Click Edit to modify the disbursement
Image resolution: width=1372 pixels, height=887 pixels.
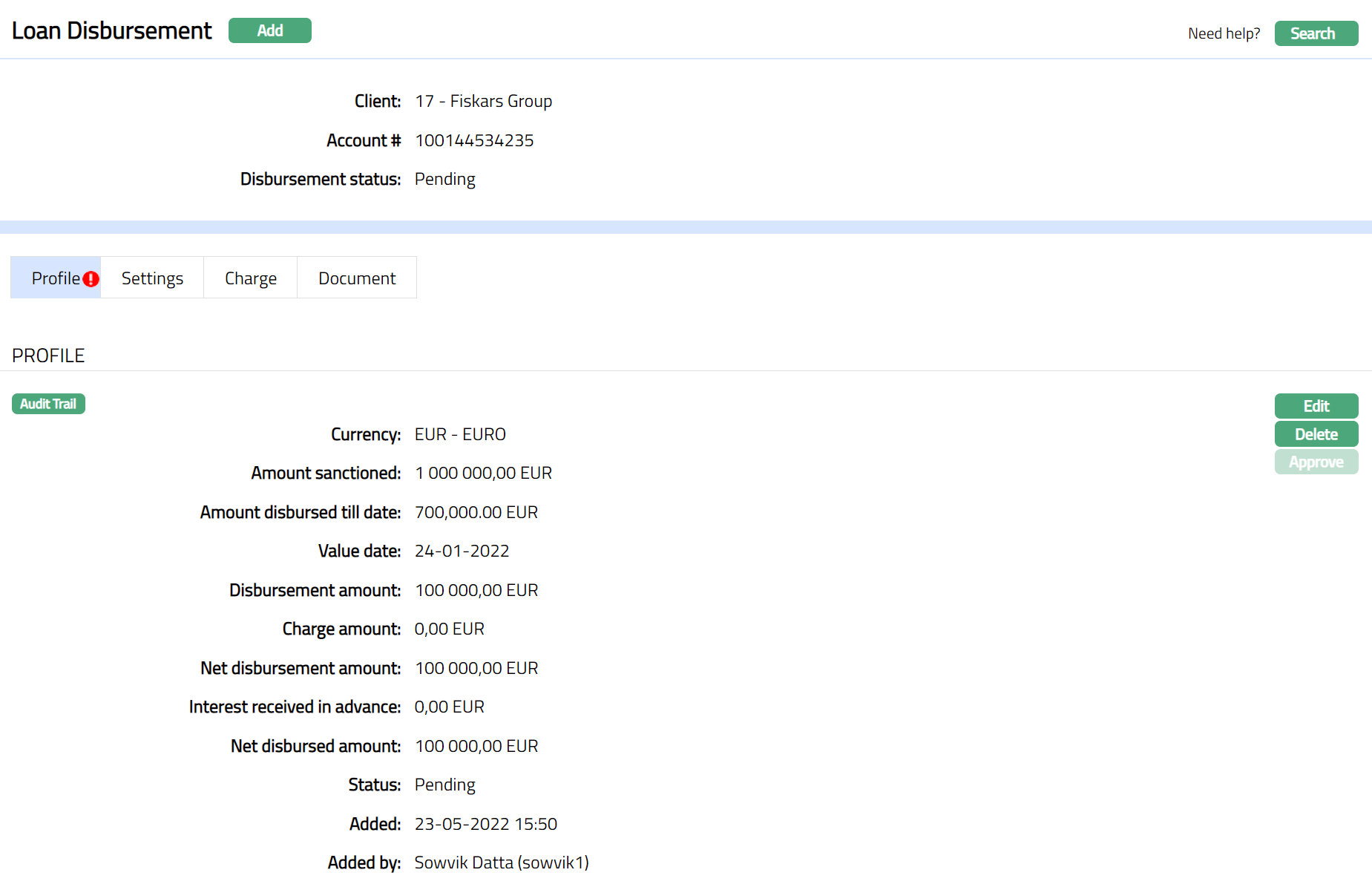click(1316, 406)
